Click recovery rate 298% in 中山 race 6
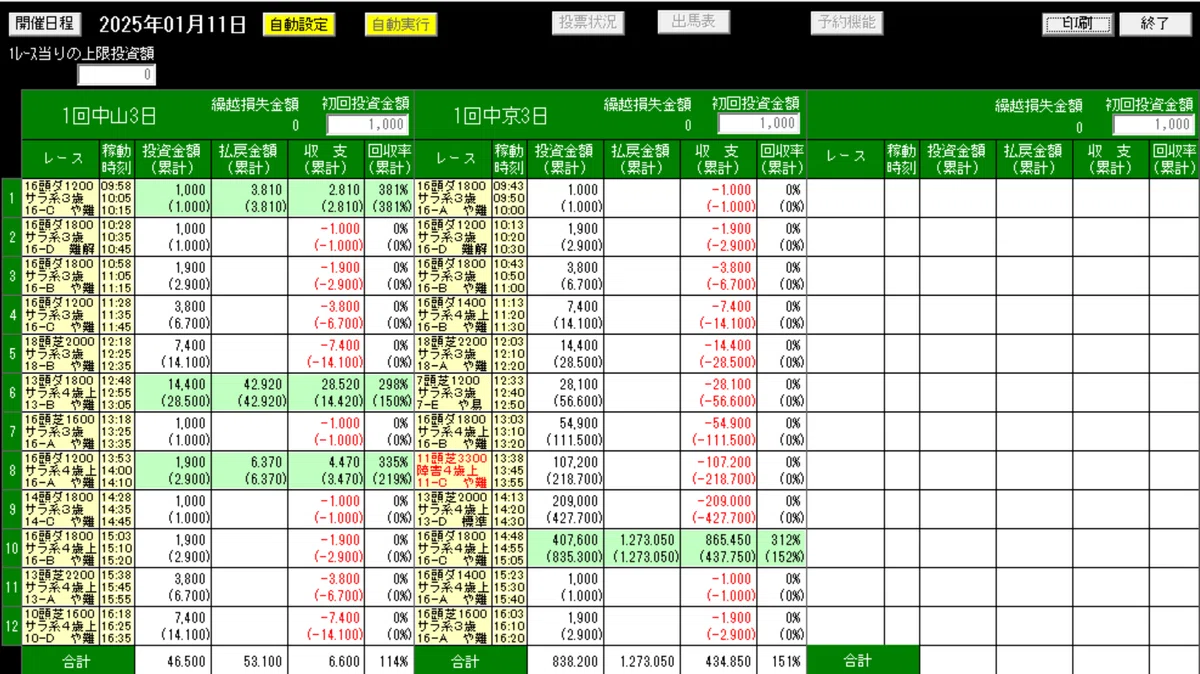1200x674 pixels. point(388,392)
